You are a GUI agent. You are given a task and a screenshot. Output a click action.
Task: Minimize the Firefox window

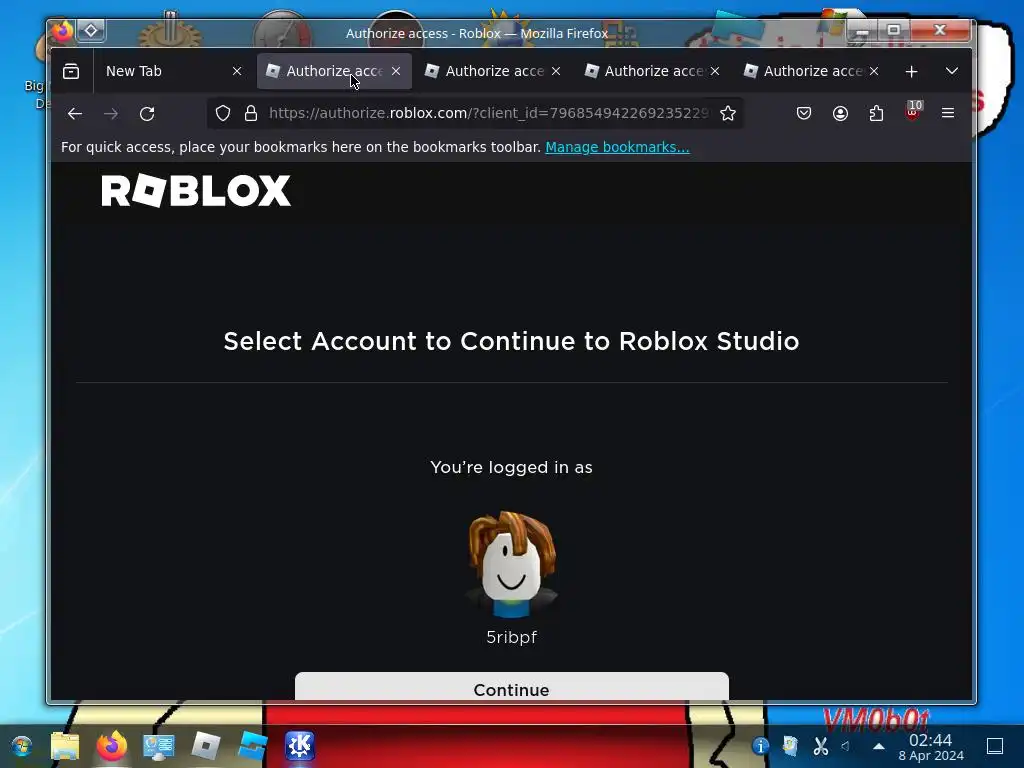coord(862,31)
